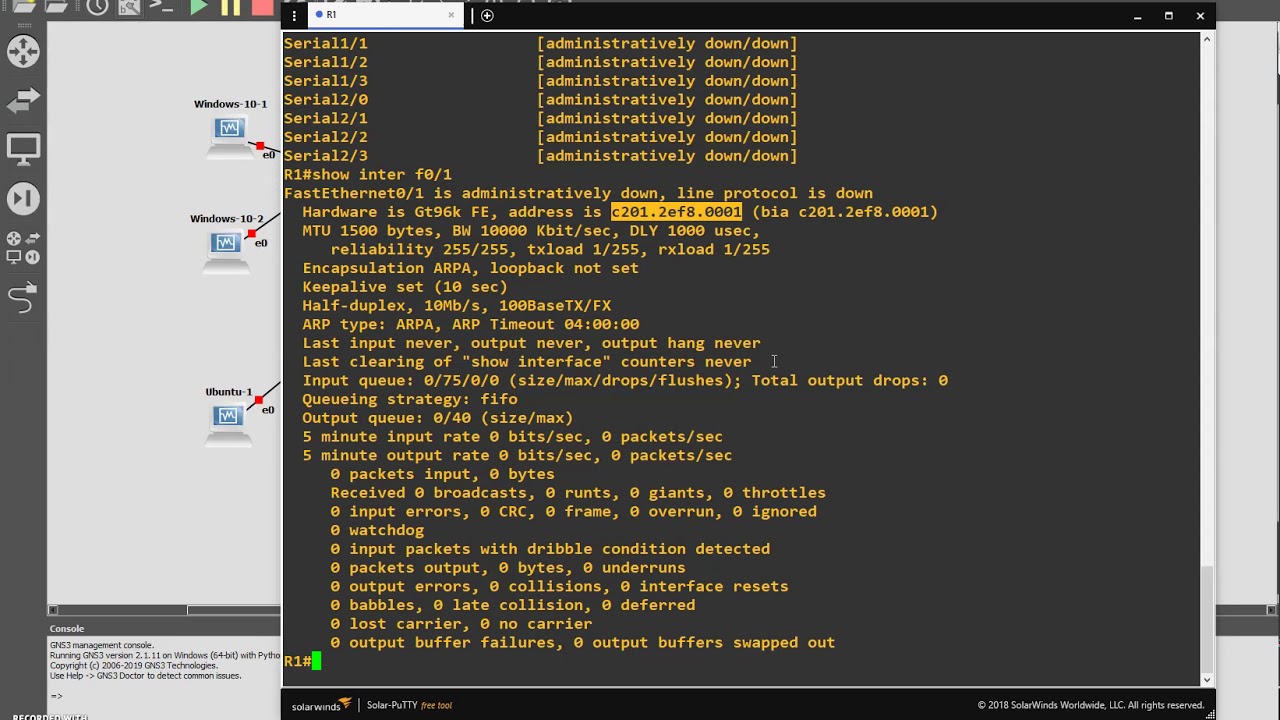The height and width of the screenshot is (720, 1280).
Task: Click the open project folder icon
Action: click(x=54, y=7)
